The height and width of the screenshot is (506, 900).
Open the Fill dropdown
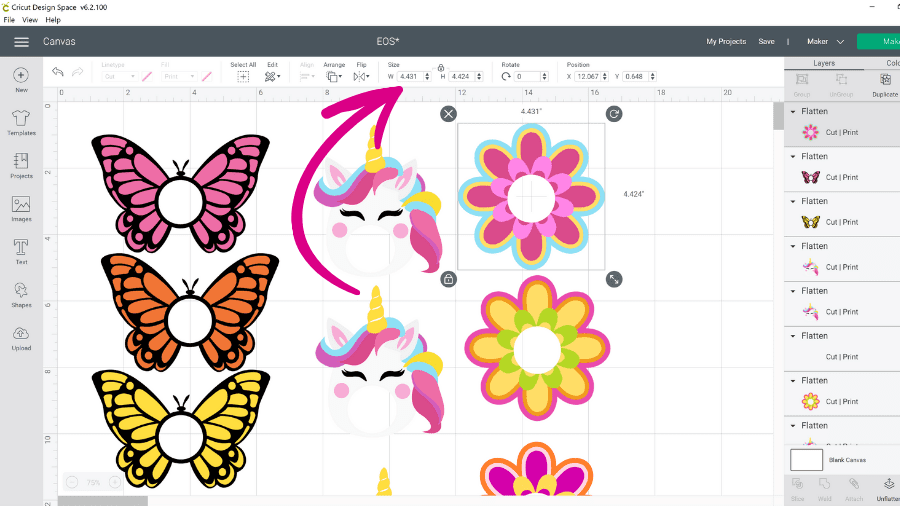point(179,76)
